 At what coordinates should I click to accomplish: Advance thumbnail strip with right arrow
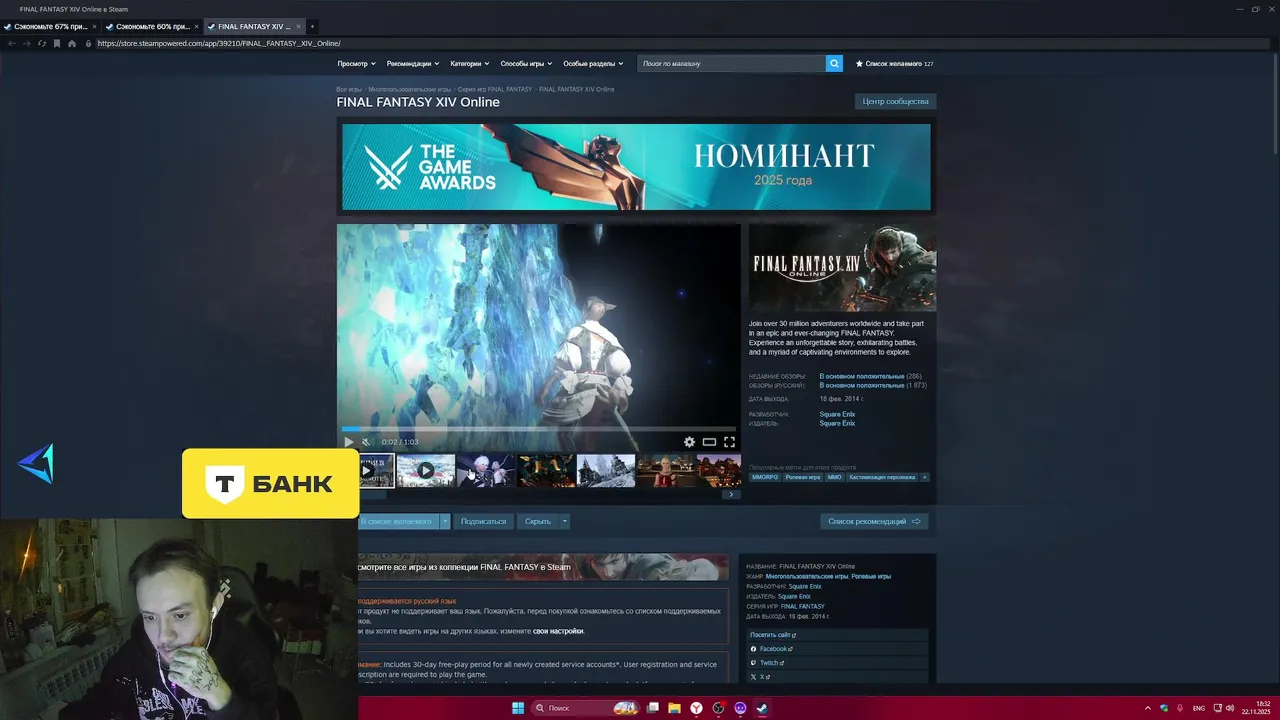(x=731, y=494)
